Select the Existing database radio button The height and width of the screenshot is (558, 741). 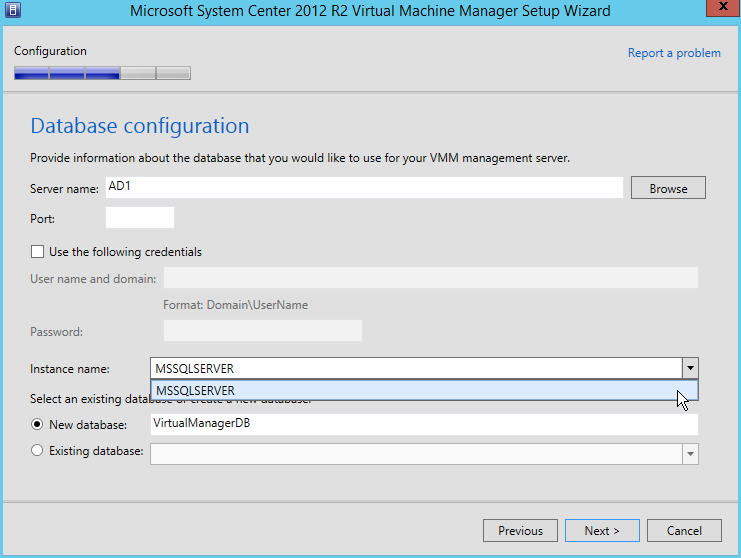(38, 452)
